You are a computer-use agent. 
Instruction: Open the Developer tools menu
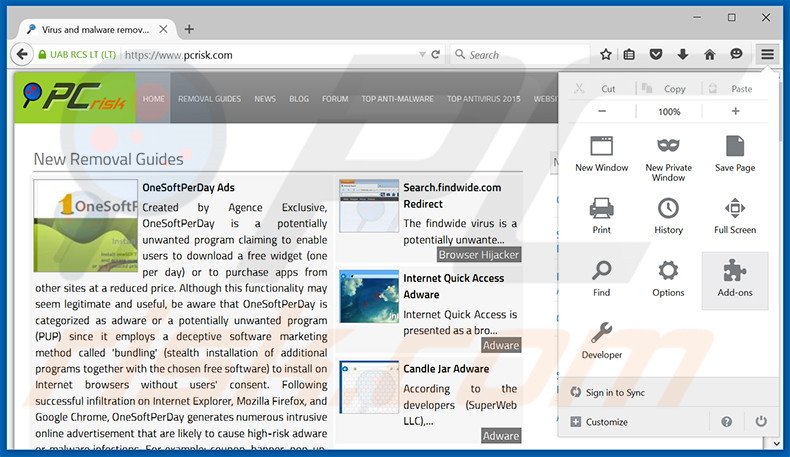pyautogui.click(x=602, y=341)
